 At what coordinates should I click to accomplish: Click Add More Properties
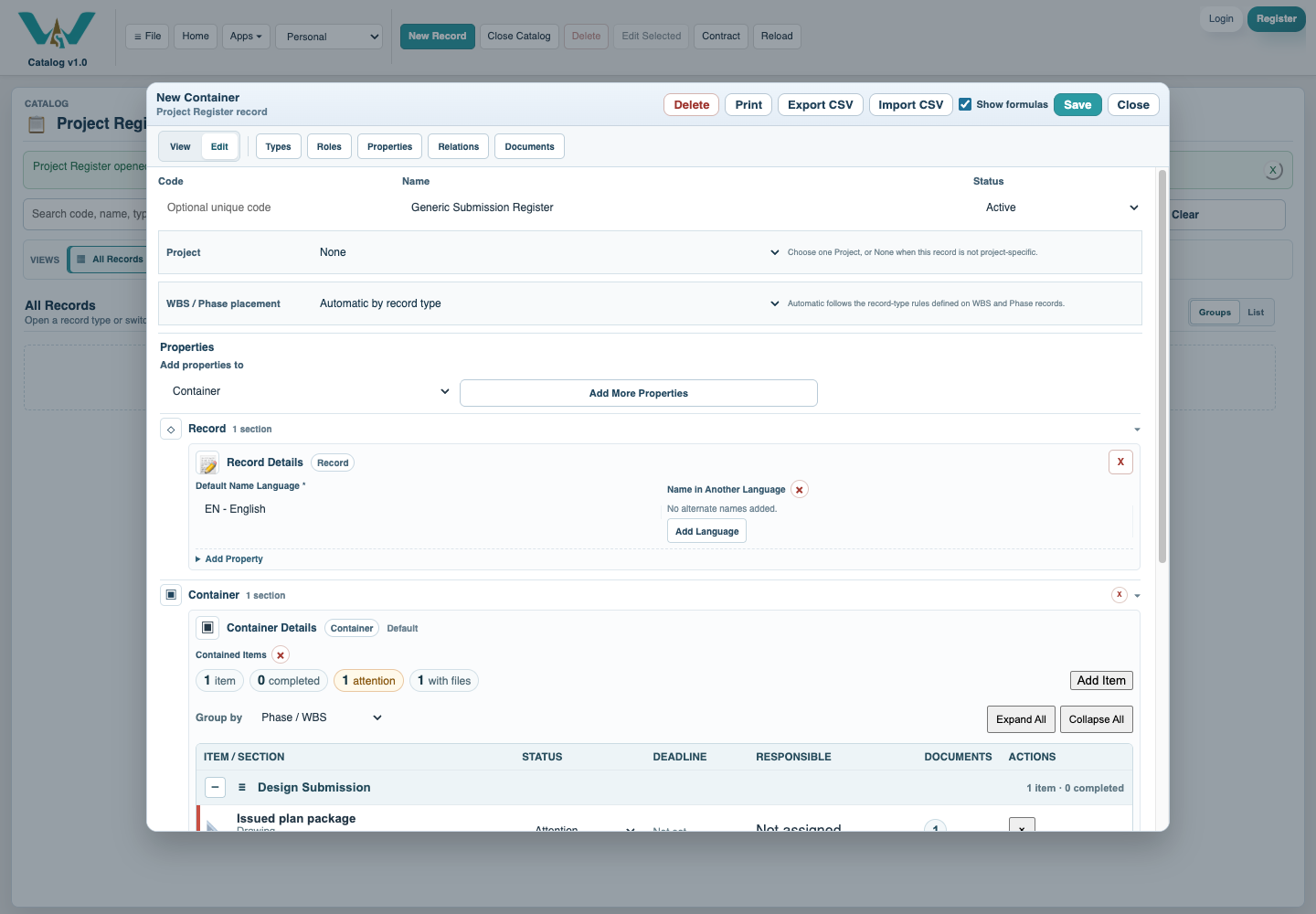coord(639,393)
